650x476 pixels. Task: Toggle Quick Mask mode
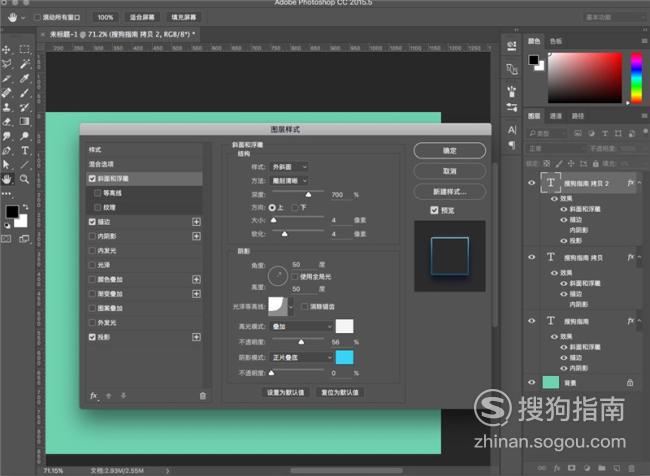pyautogui.click(x=6, y=239)
